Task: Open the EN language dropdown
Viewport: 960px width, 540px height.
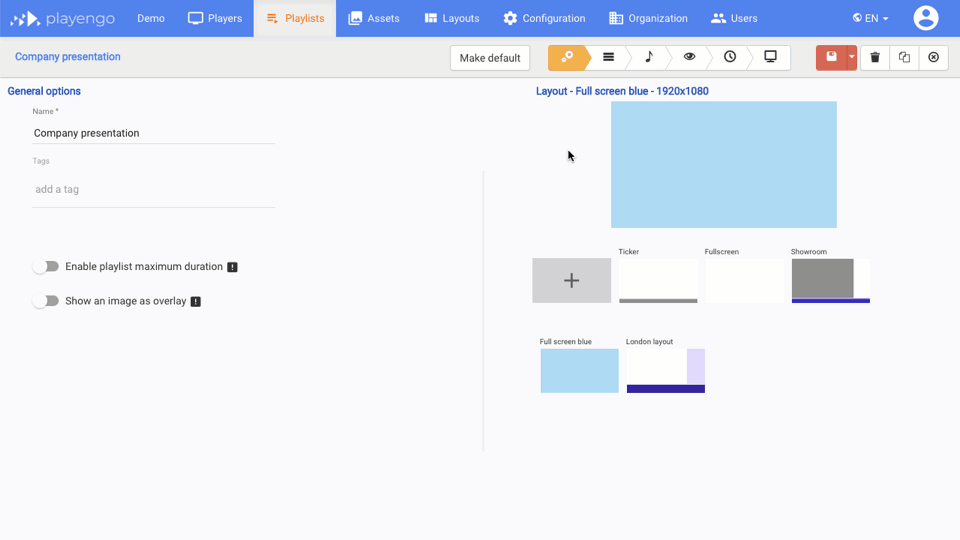Action: [870, 18]
